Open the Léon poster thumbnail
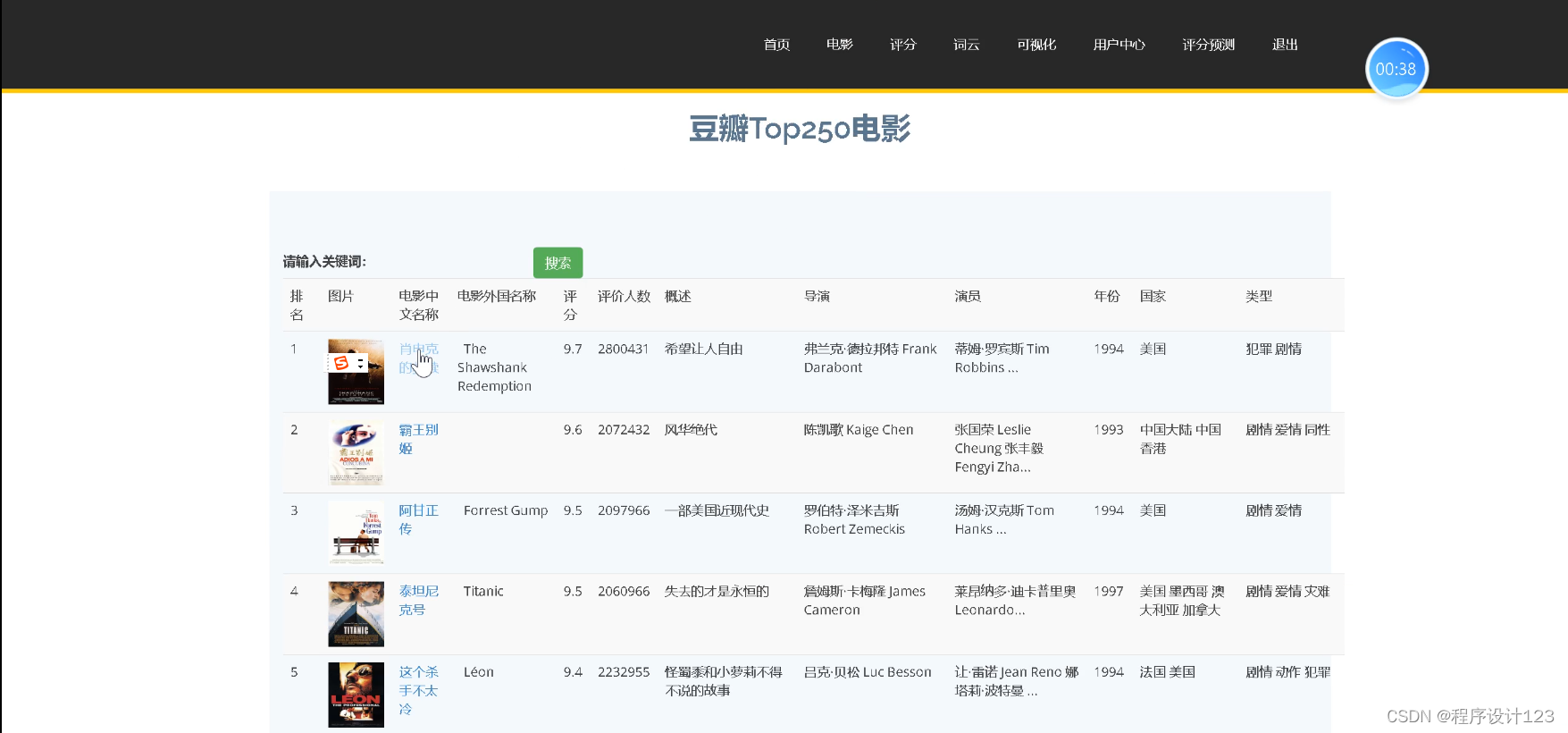This screenshot has width=1568, height=733. pos(356,695)
